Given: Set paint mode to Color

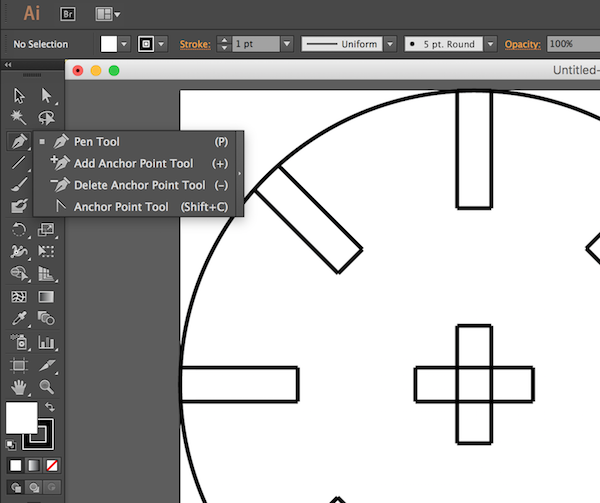Looking at the screenshot, I should [x=16, y=466].
